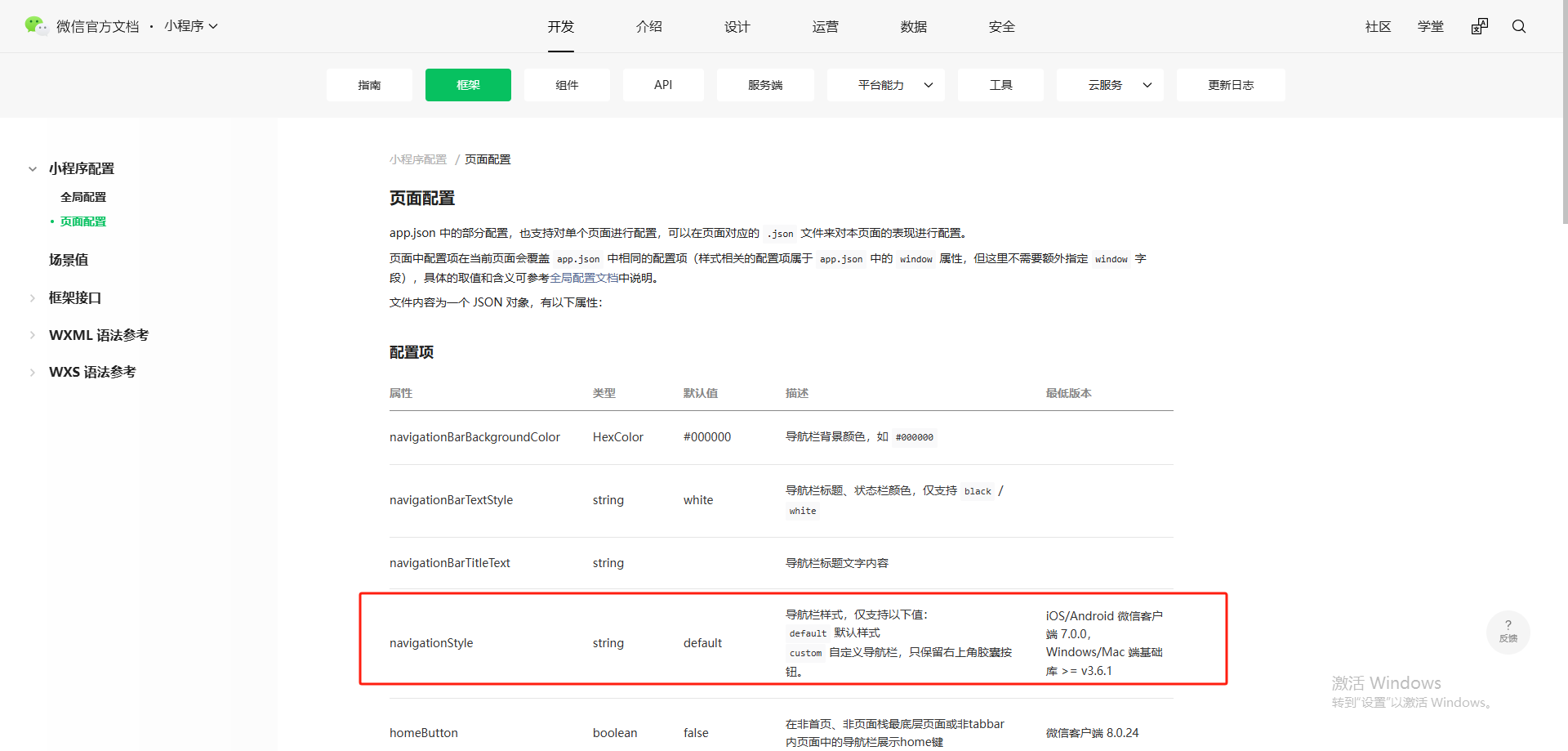The height and width of the screenshot is (751, 1568).
Task: Click 微信官方文档 header title
Action: coord(98,27)
